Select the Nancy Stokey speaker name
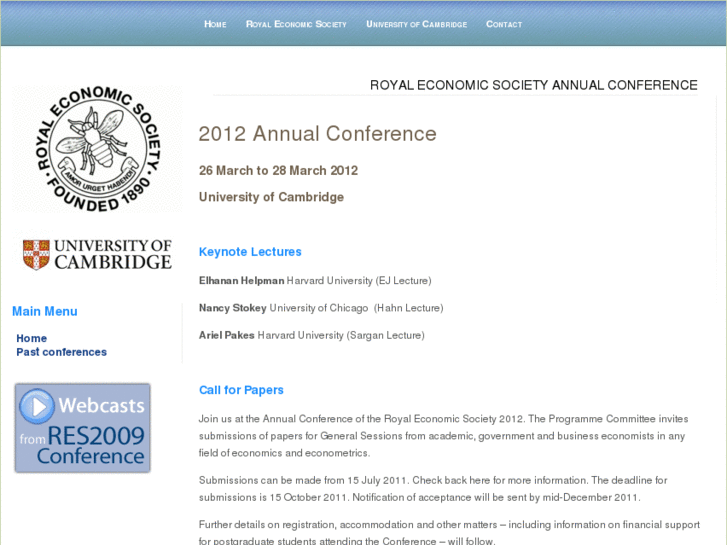 (232, 308)
